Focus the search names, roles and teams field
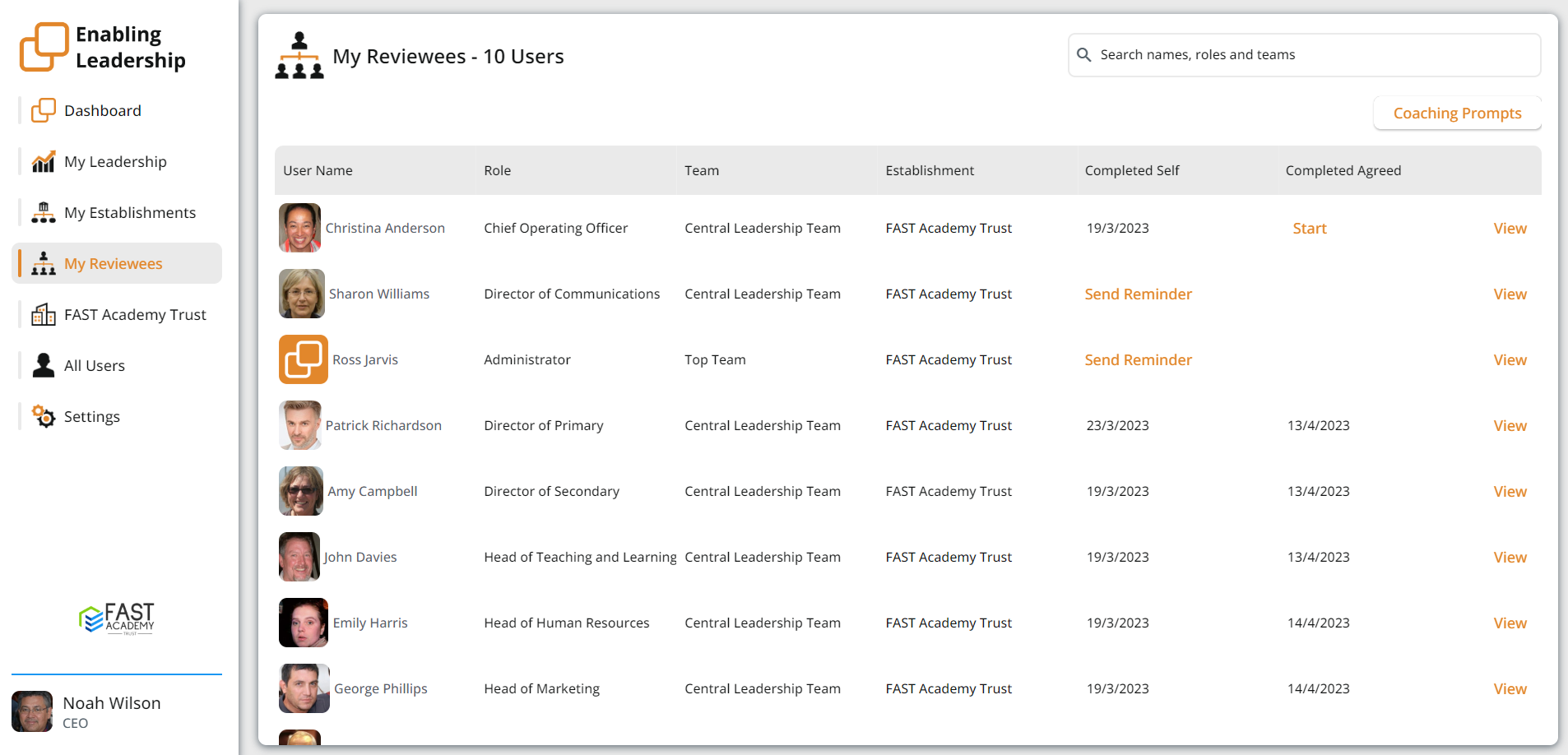Image resolution: width=1568 pixels, height=755 pixels. tap(1313, 55)
